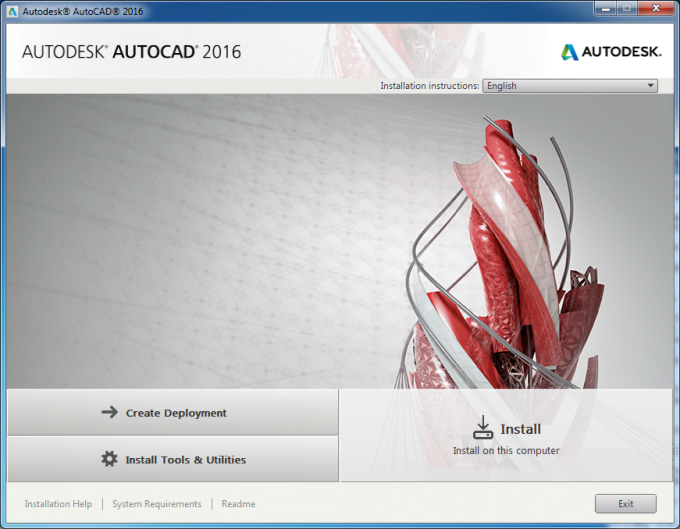Minimize the installer window
The height and width of the screenshot is (529, 680).
pyautogui.click(x=605, y=9)
